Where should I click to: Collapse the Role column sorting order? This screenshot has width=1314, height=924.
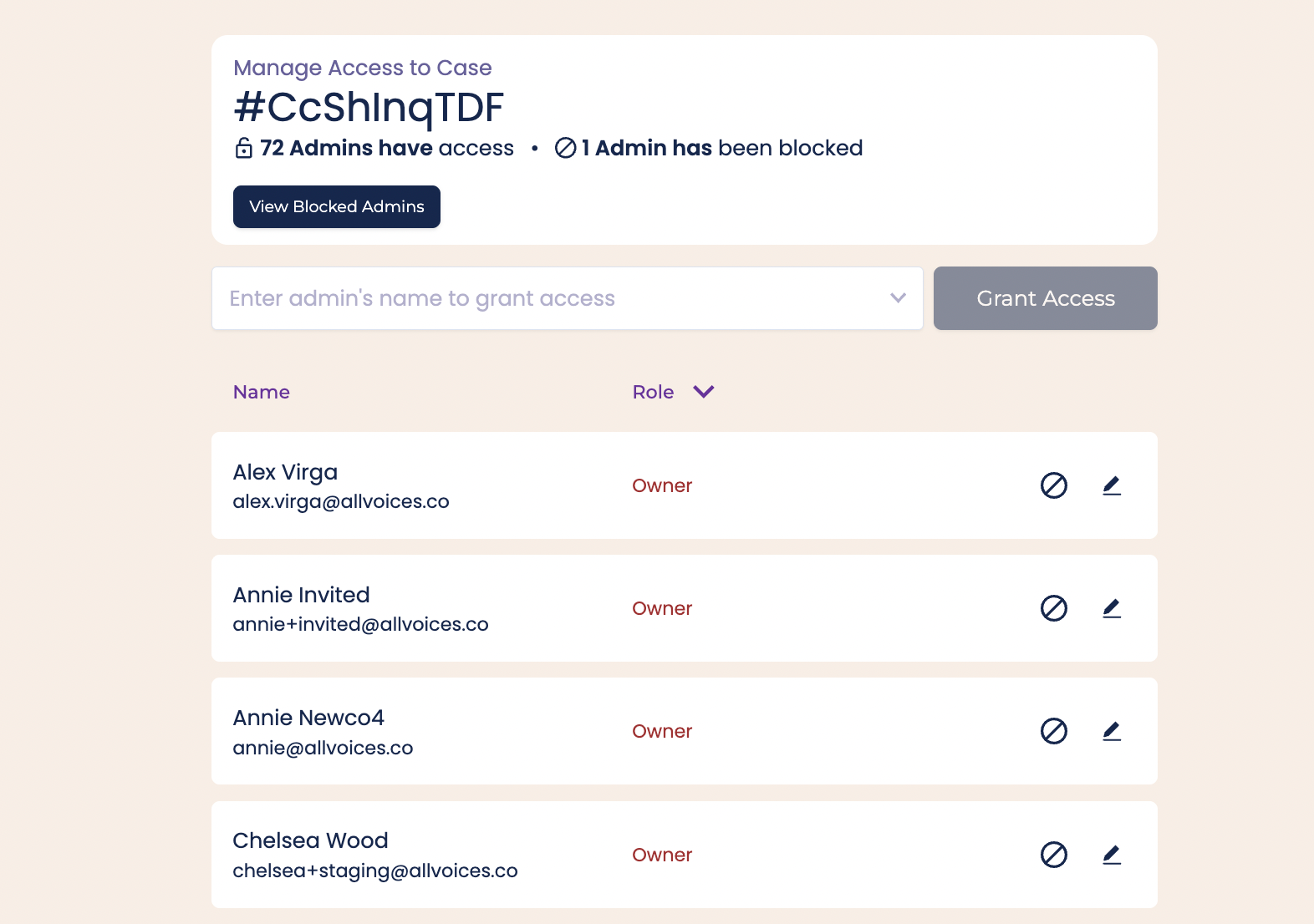(x=703, y=391)
